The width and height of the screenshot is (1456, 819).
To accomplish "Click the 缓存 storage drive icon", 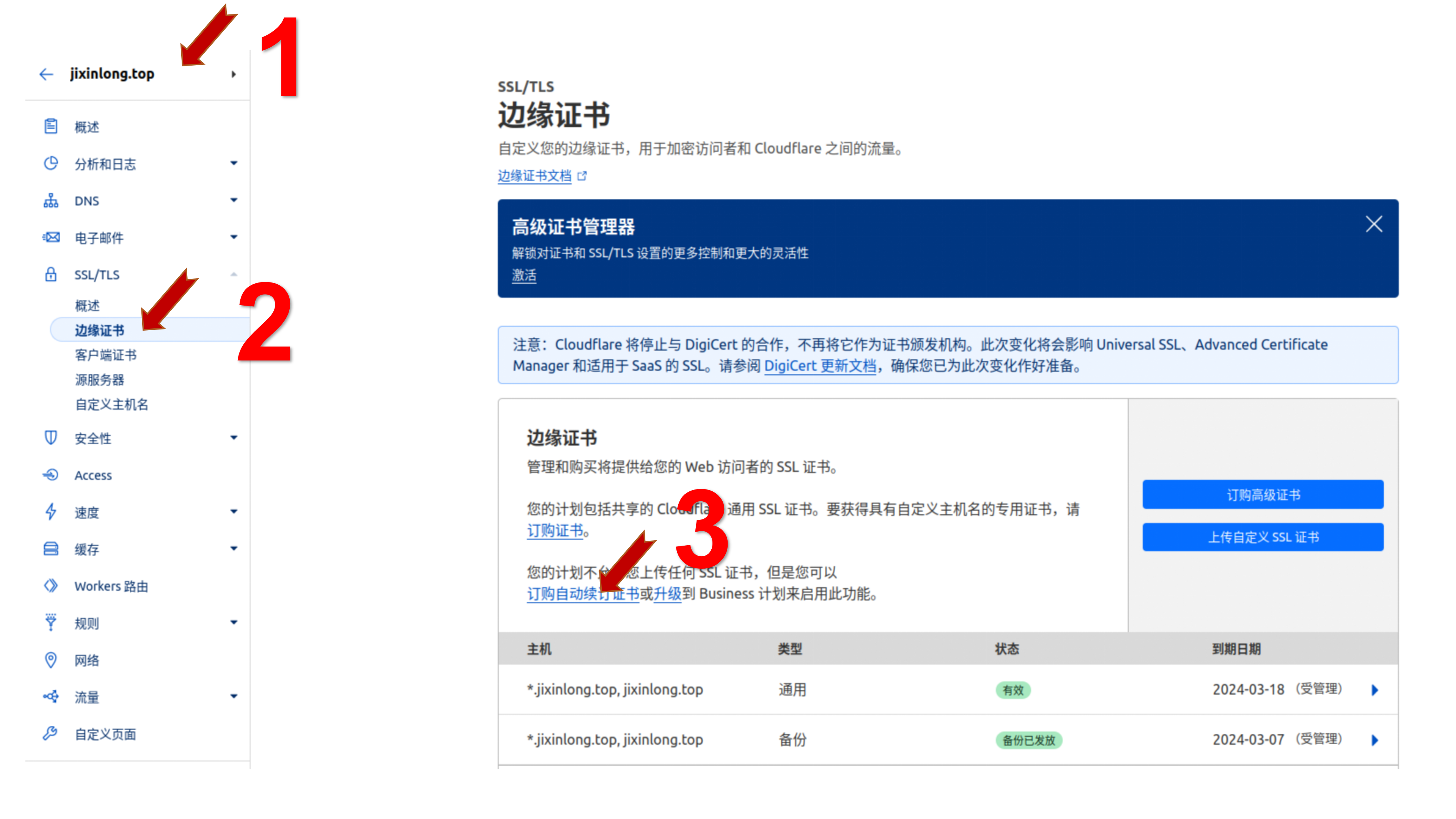I will point(51,548).
